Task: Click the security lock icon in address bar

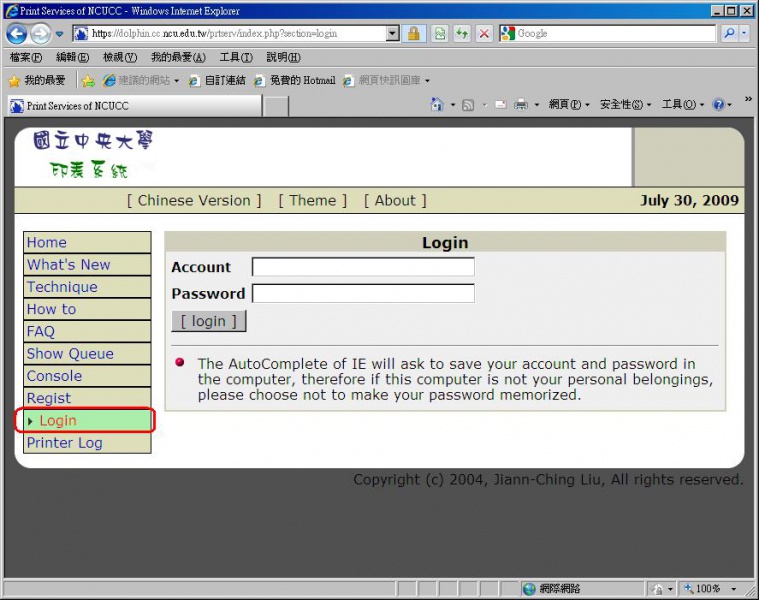Action: coord(413,33)
